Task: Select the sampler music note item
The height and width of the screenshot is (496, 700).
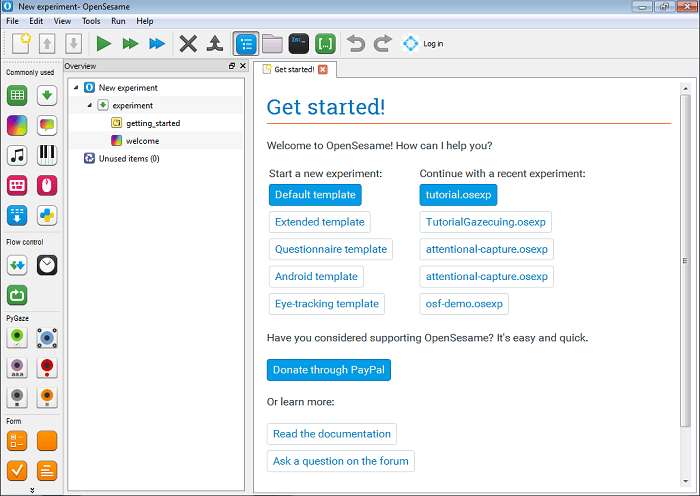Action: (17, 155)
